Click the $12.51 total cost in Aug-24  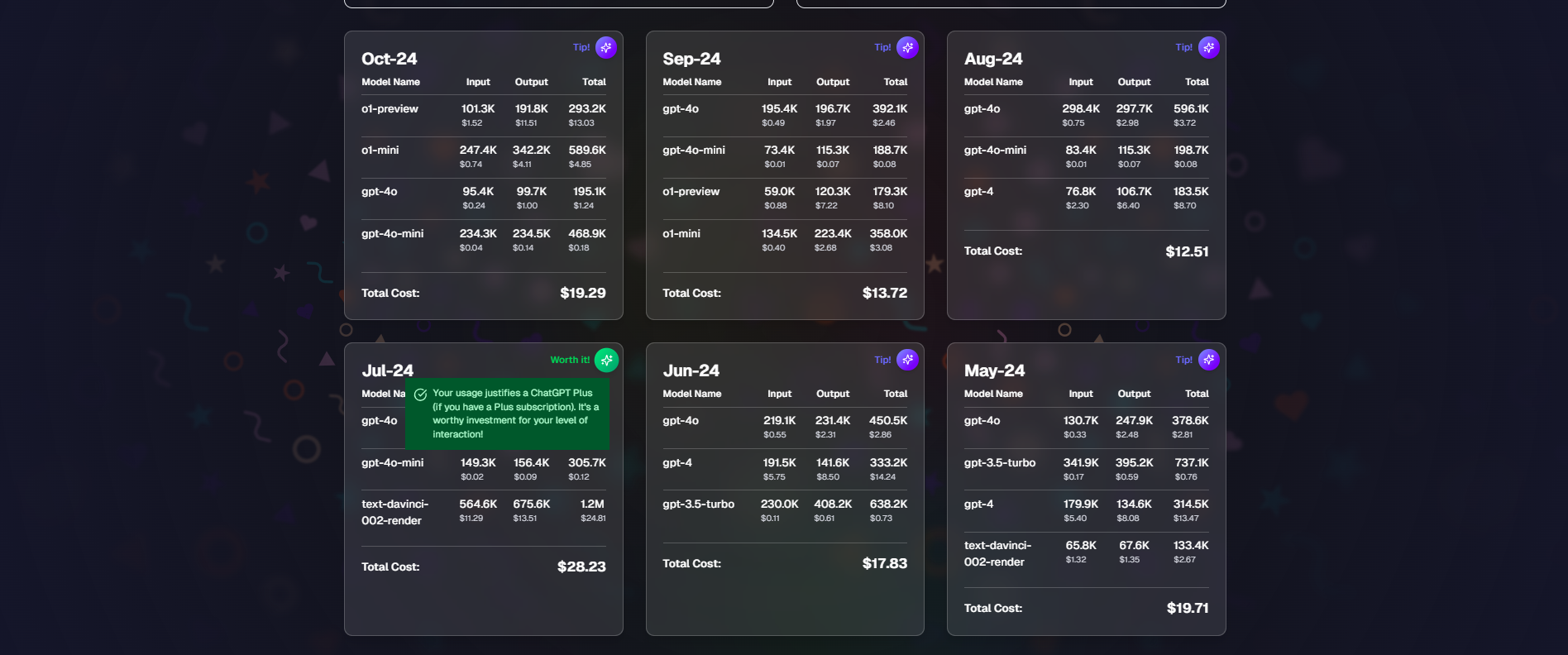pyautogui.click(x=1187, y=251)
